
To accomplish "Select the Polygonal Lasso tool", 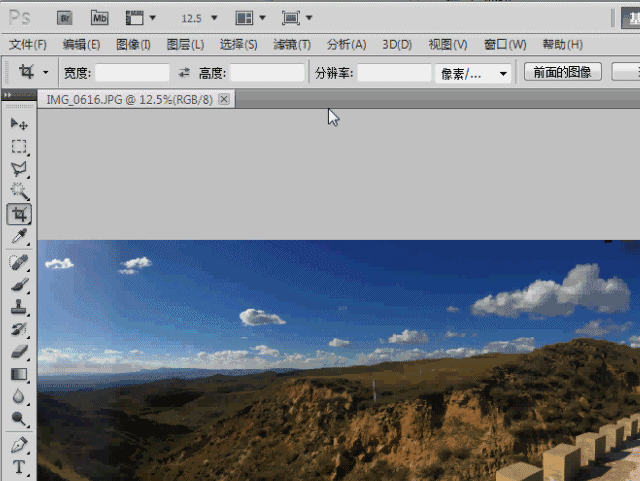I will (19, 169).
